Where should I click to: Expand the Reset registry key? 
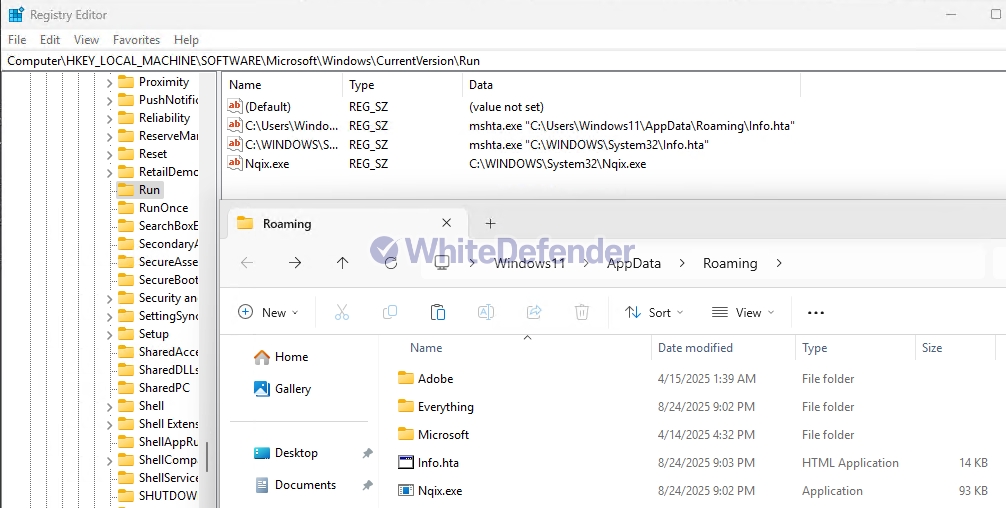[x=109, y=155]
